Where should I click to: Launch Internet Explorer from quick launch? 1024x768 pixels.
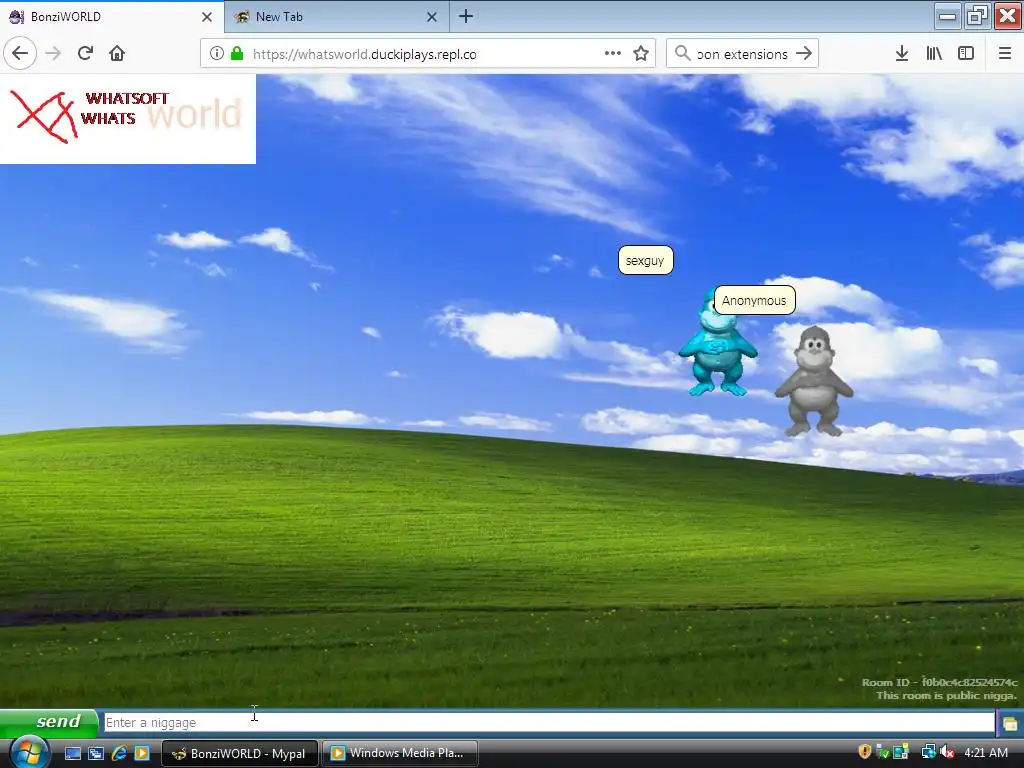coord(119,753)
